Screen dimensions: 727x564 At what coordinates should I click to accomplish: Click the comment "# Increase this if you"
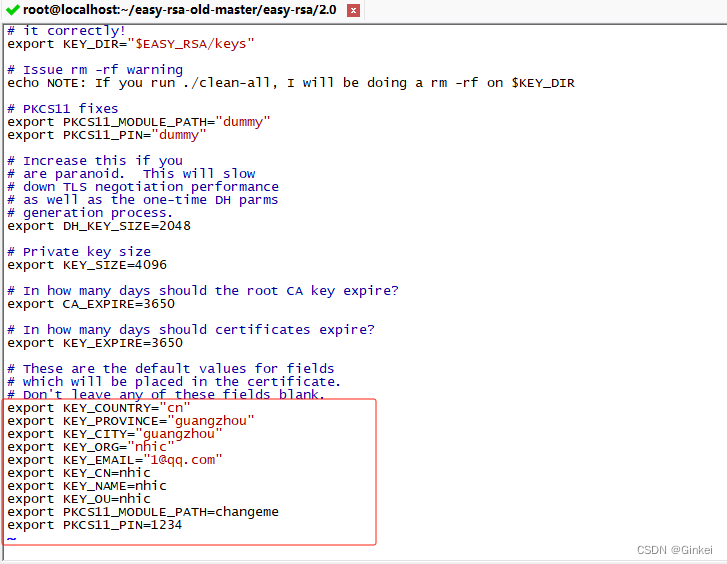pos(95,160)
